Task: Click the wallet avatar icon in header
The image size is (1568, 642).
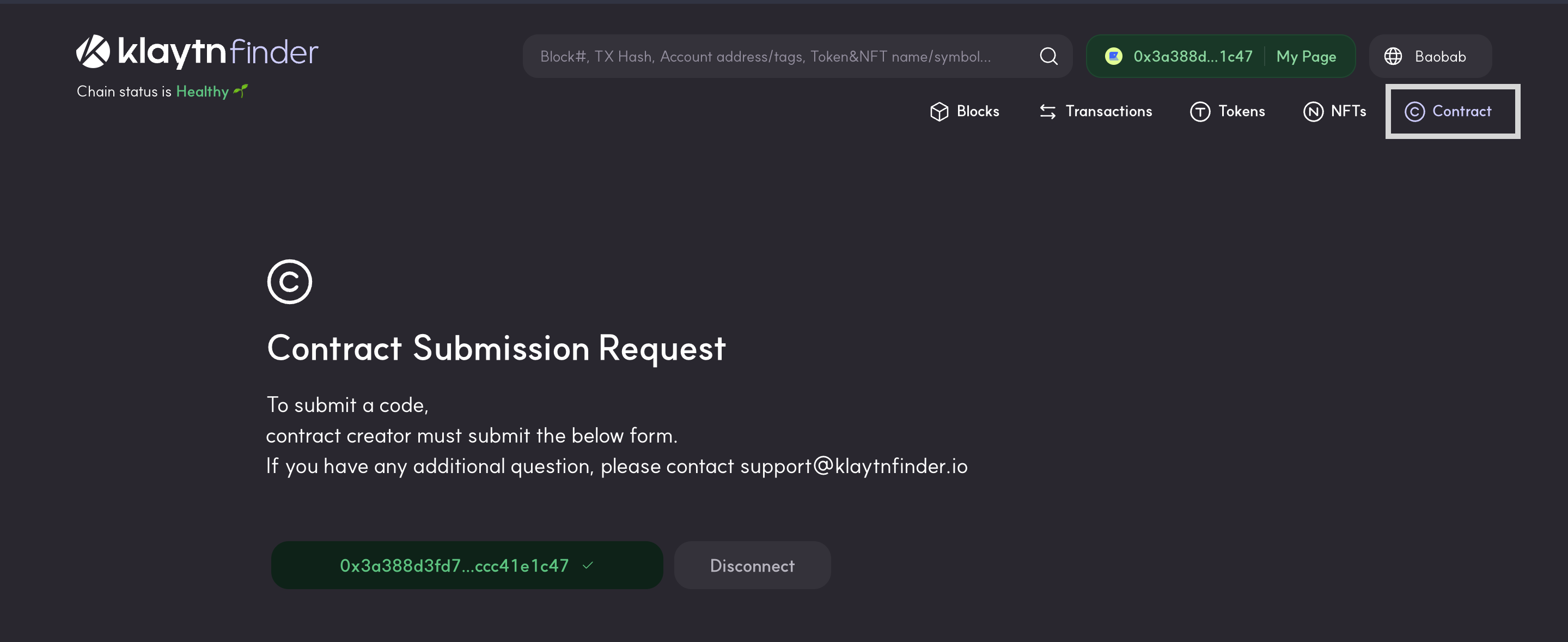Action: point(1113,56)
